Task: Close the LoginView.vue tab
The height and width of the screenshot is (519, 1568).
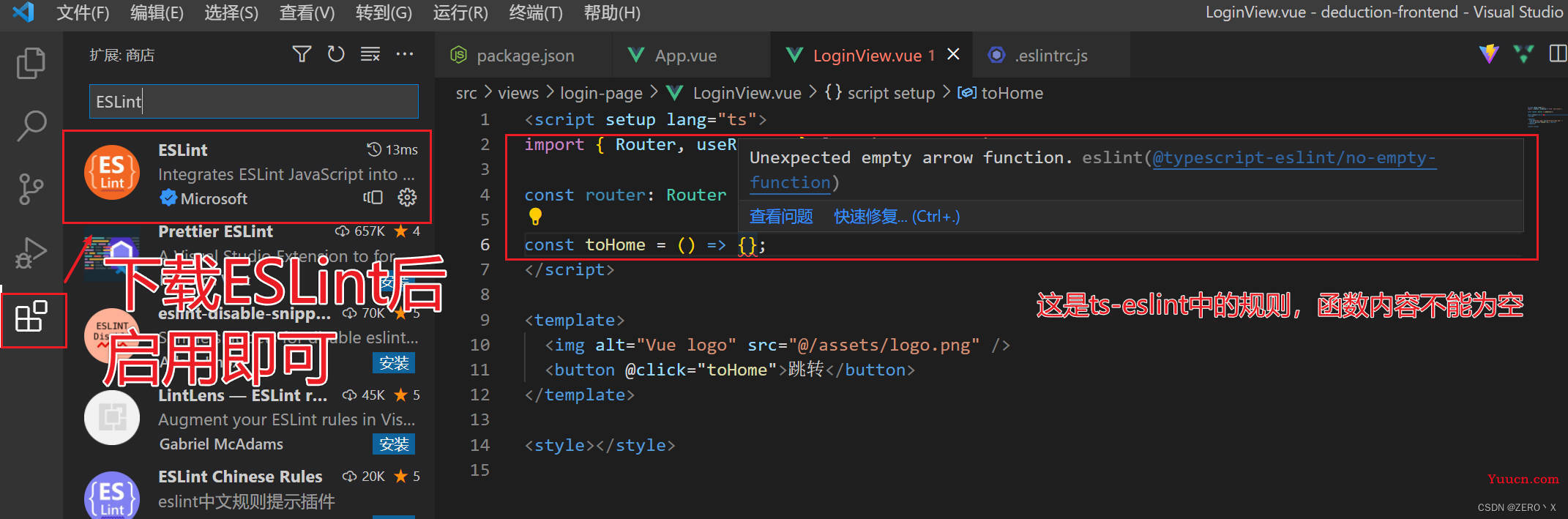Action: pos(953,54)
